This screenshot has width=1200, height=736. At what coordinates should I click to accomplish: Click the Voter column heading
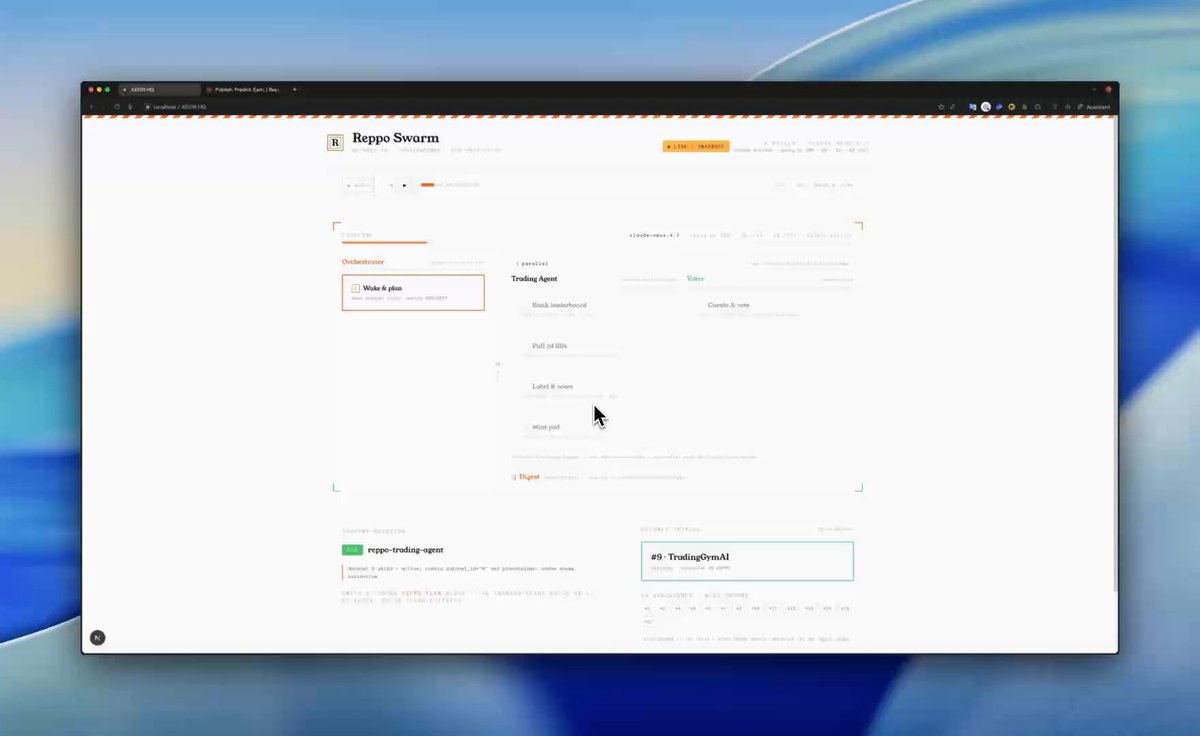coord(695,279)
